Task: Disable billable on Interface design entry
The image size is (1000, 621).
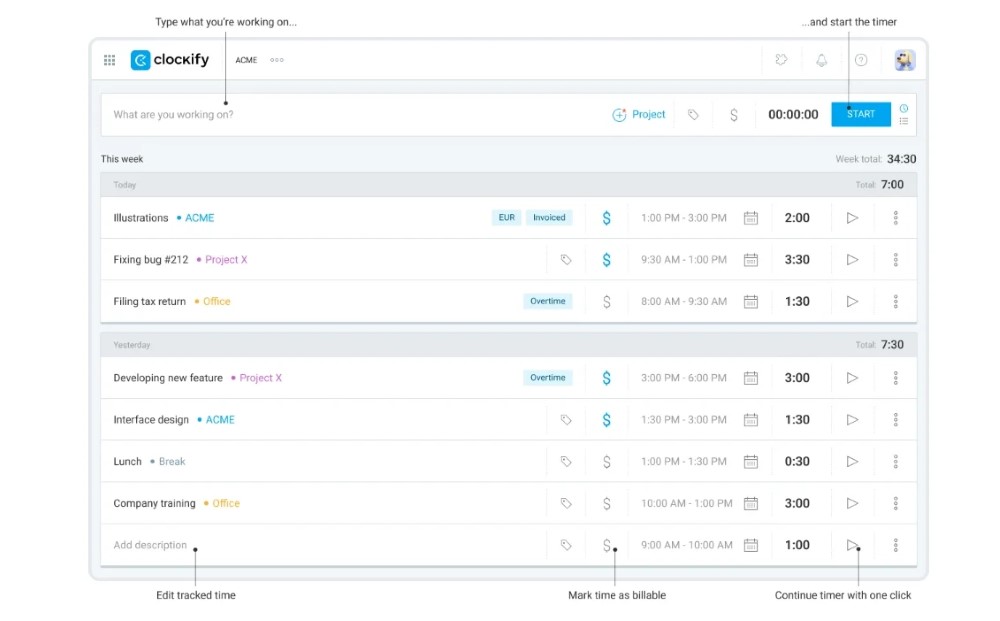Action: (x=606, y=420)
